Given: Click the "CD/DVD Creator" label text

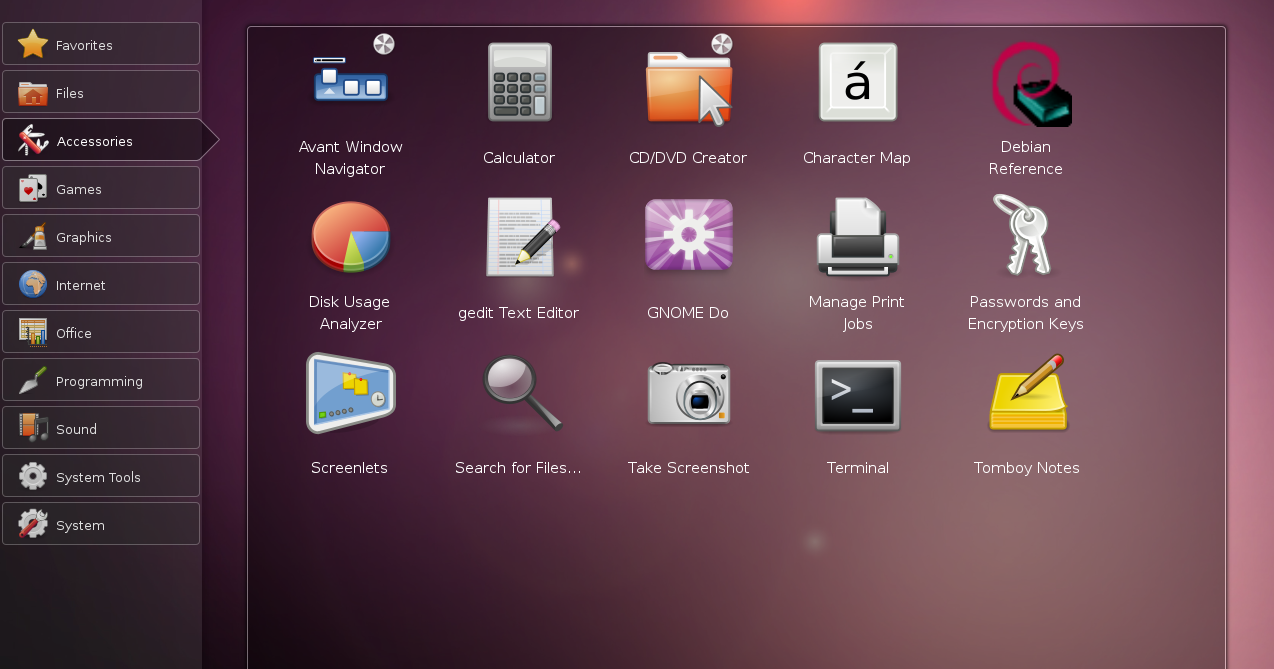Looking at the screenshot, I should tap(688, 158).
